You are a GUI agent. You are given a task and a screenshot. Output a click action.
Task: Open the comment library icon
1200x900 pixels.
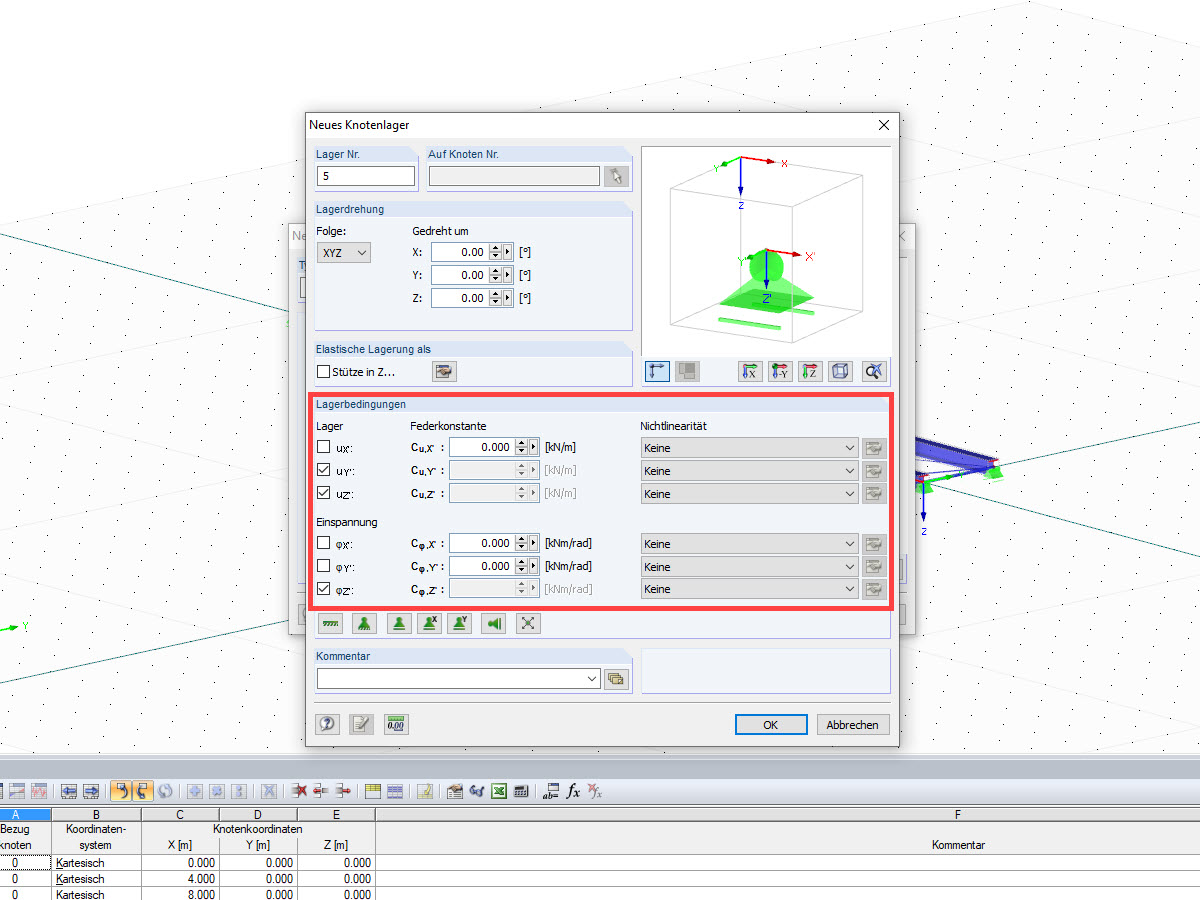pos(616,679)
